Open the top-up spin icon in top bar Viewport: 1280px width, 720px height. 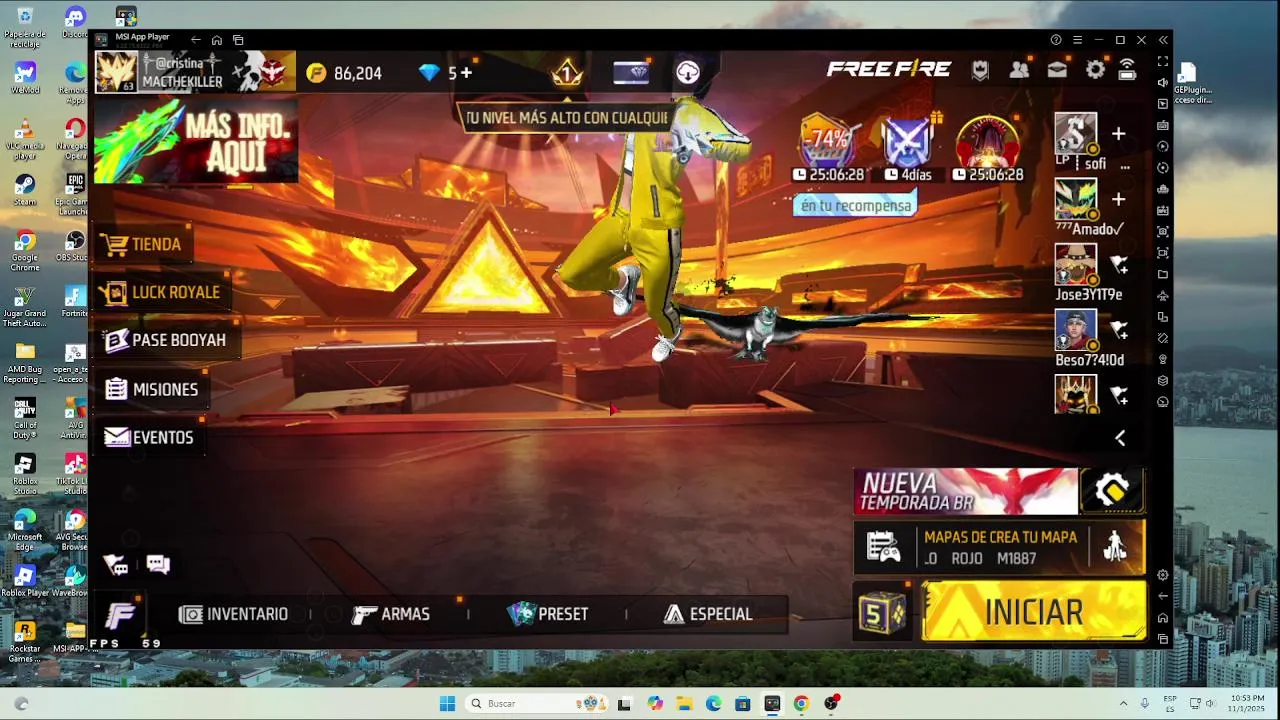tap(688, 72)
